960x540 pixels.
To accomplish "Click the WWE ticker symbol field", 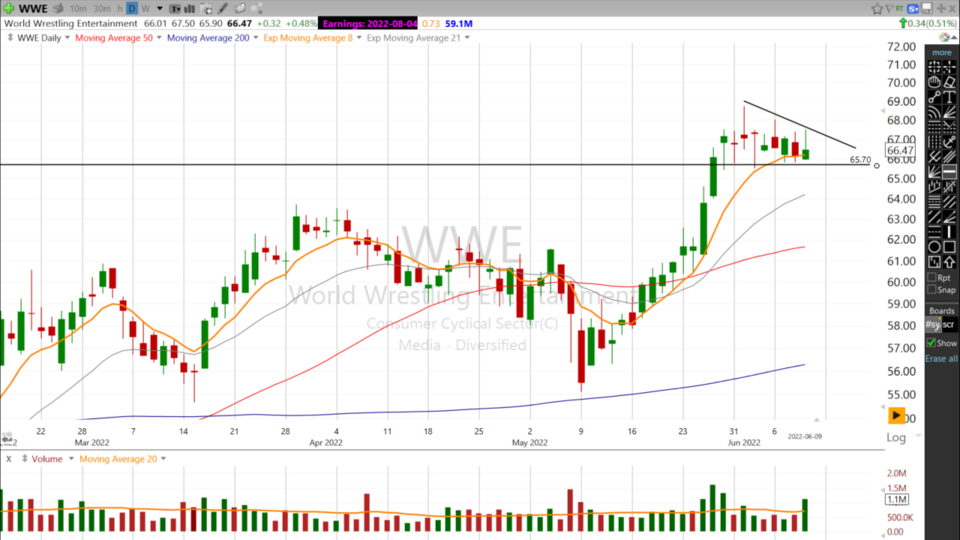I will tap(33, 9).
